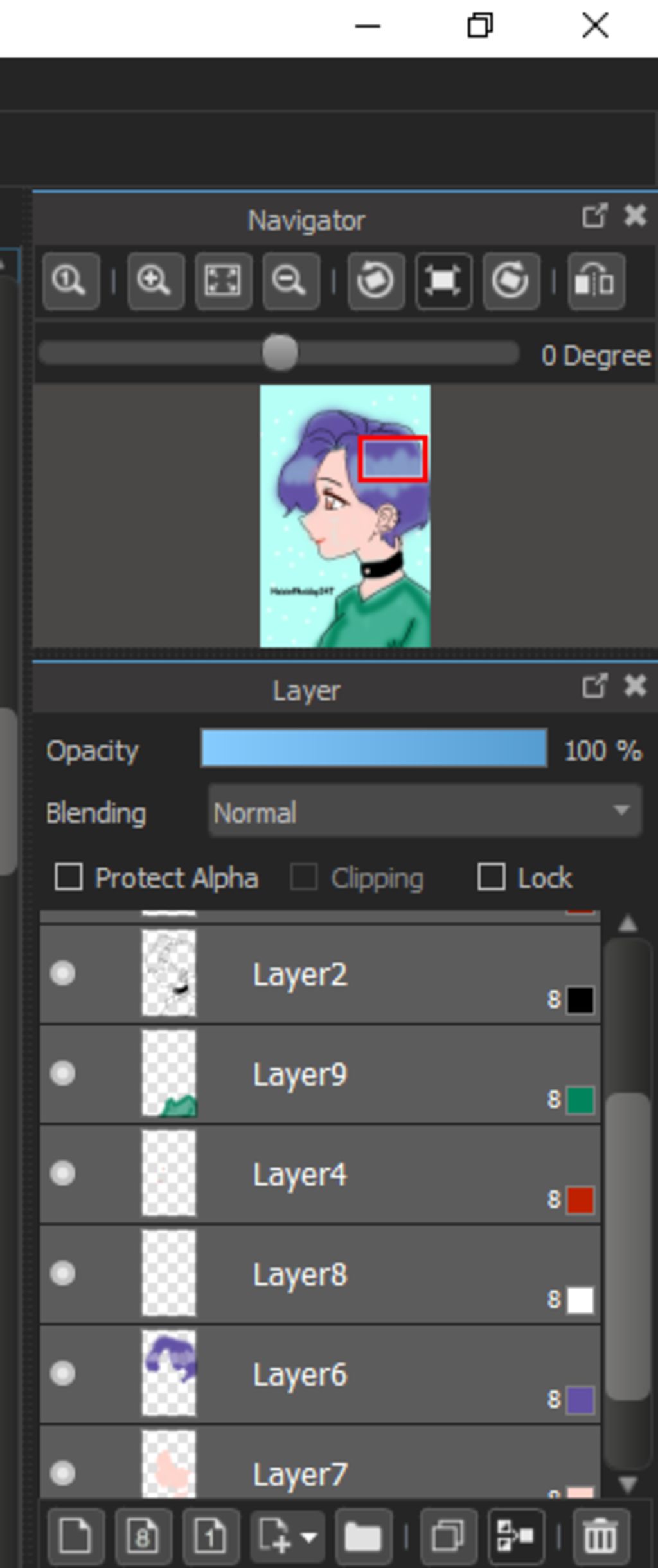The width and height of the screenshot is (658, 1568).
Task: Open the add special layer dropdown arrow
Action: (x=309, y=1537)
